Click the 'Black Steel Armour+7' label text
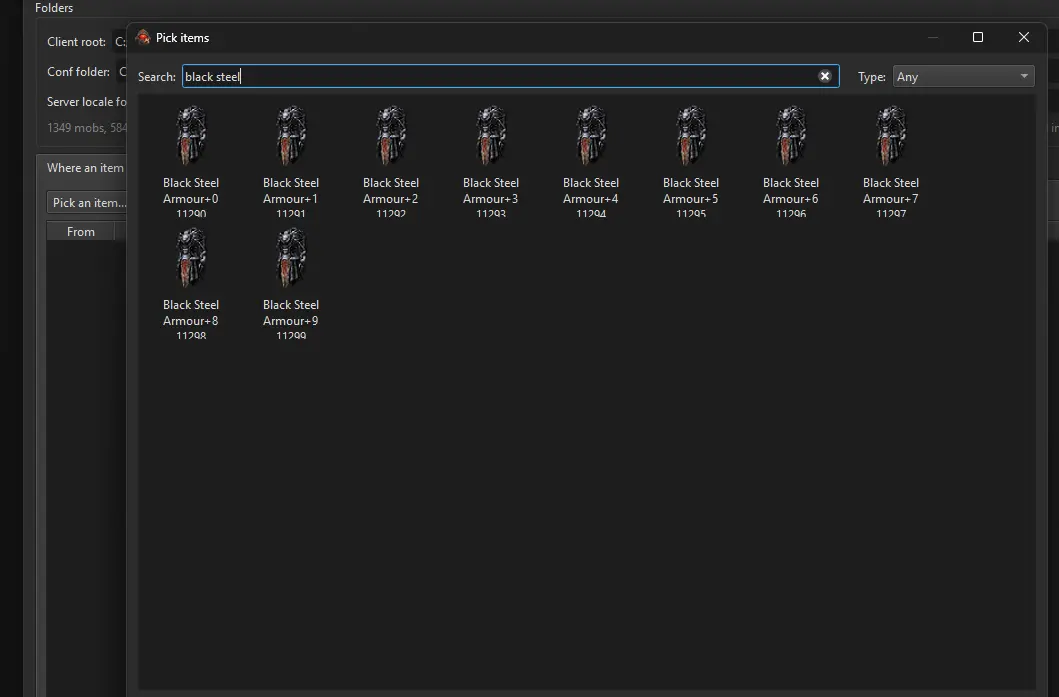This screenshot has height=697, width=1059. pyautogui.click(x=891, y=190)
